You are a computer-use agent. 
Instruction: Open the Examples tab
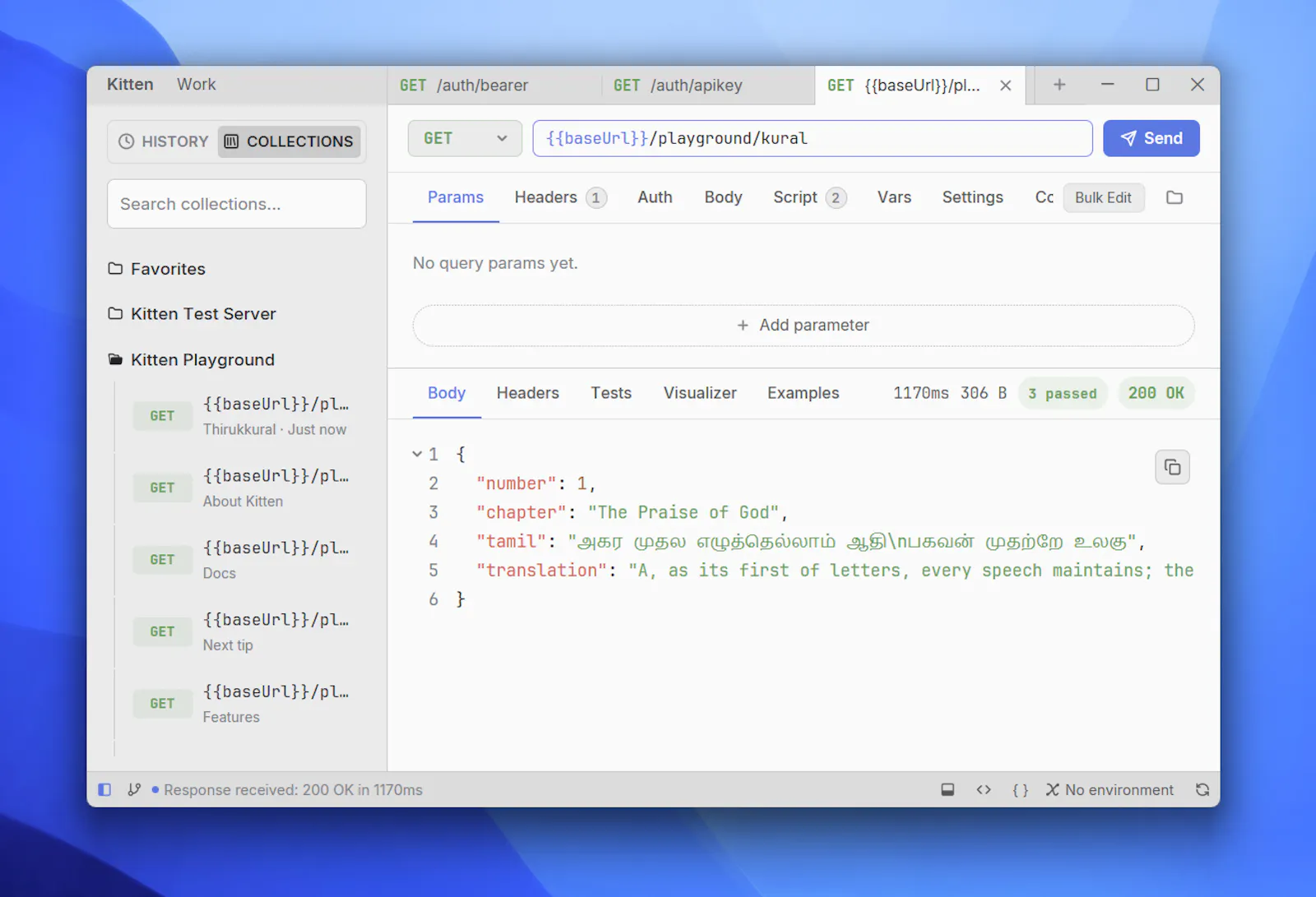pyautogui.click(x=803, y=393)
